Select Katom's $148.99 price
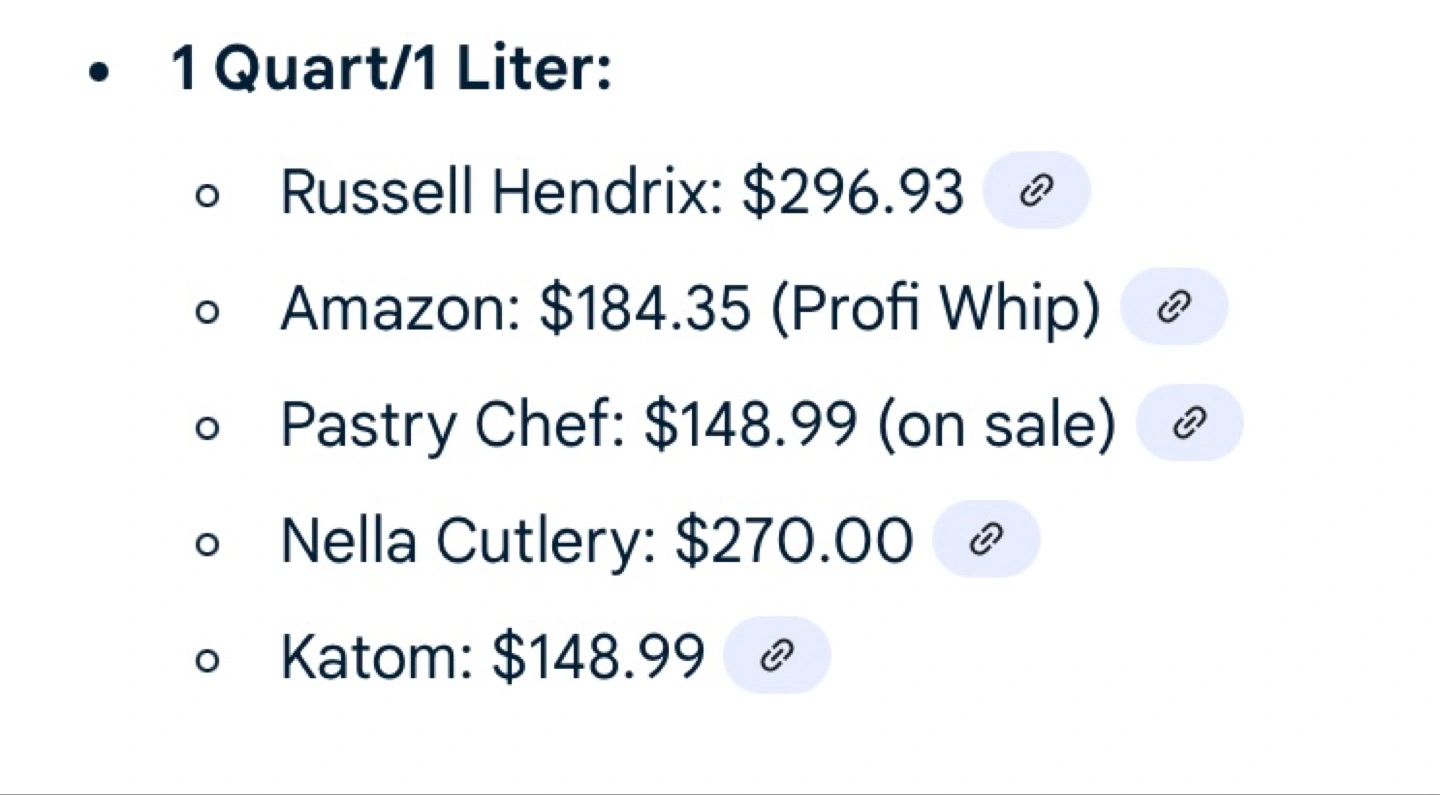1440x795 pixels. coord(598,657)
